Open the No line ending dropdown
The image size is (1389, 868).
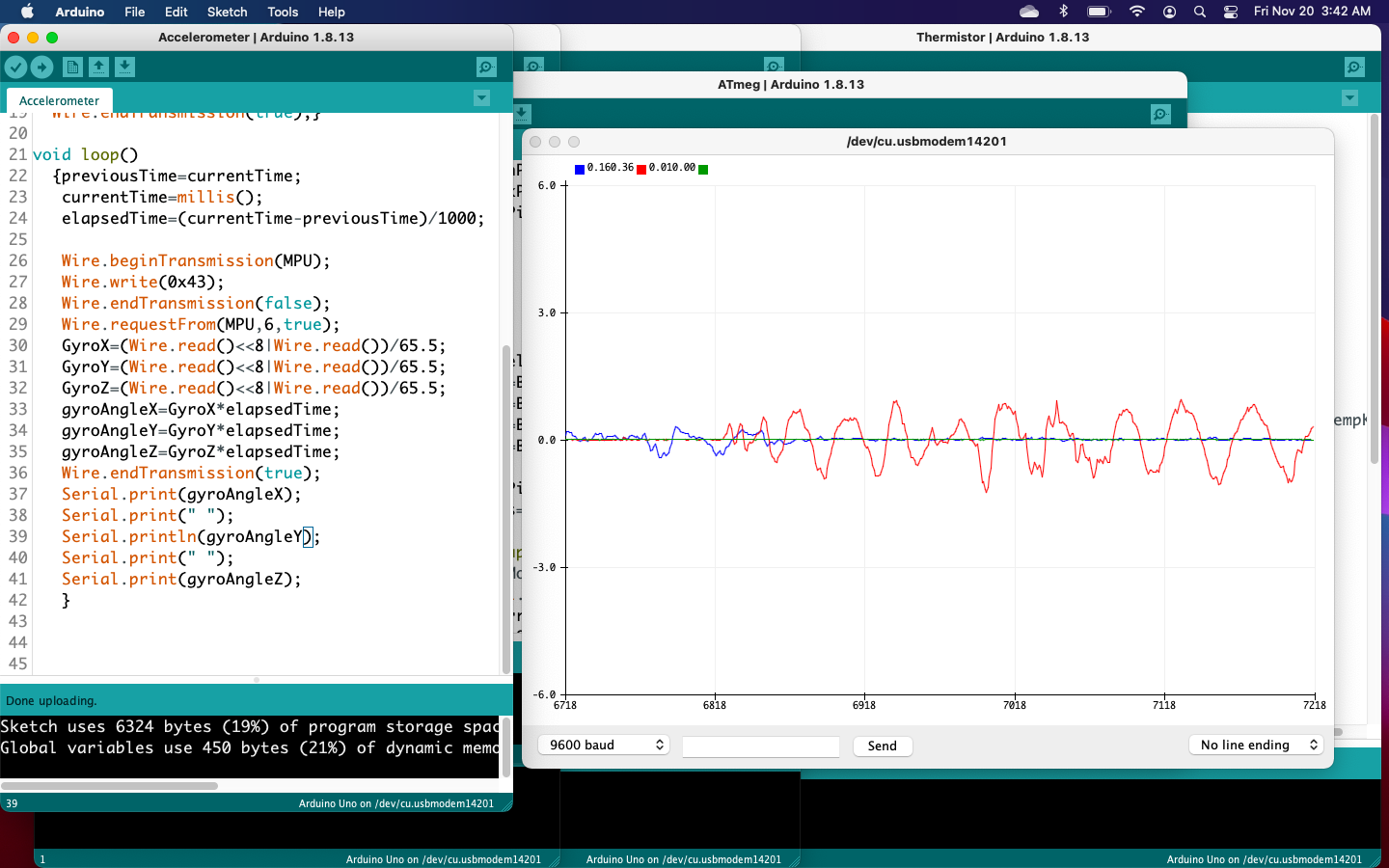(1255, 745)
